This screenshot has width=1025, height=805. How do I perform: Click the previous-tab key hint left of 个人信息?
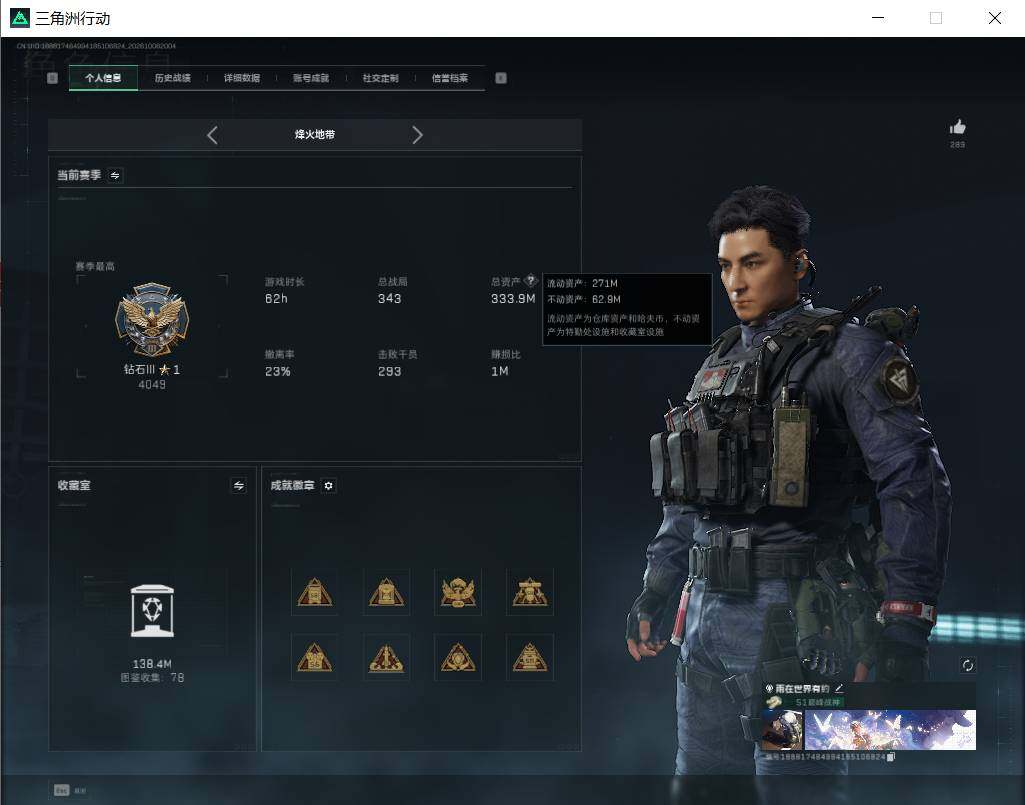[53, 78]
